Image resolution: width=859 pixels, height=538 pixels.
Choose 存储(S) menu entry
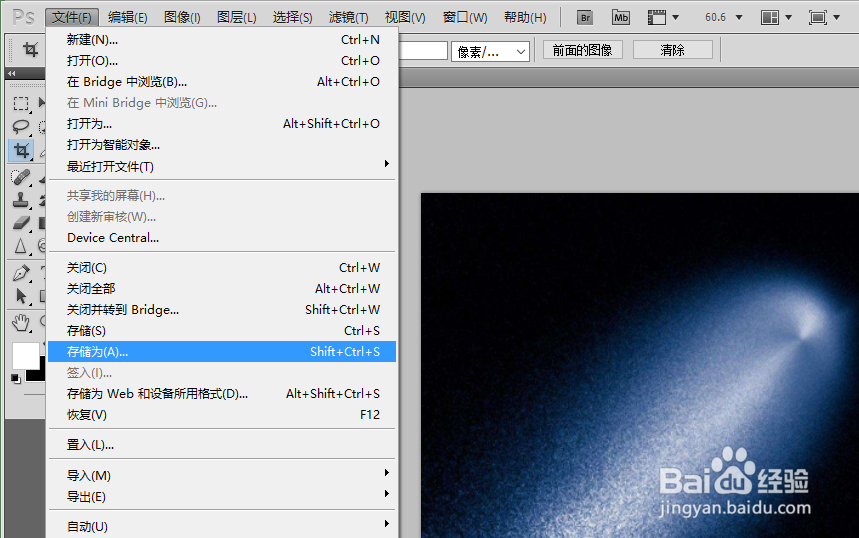(x=222, y=330)
